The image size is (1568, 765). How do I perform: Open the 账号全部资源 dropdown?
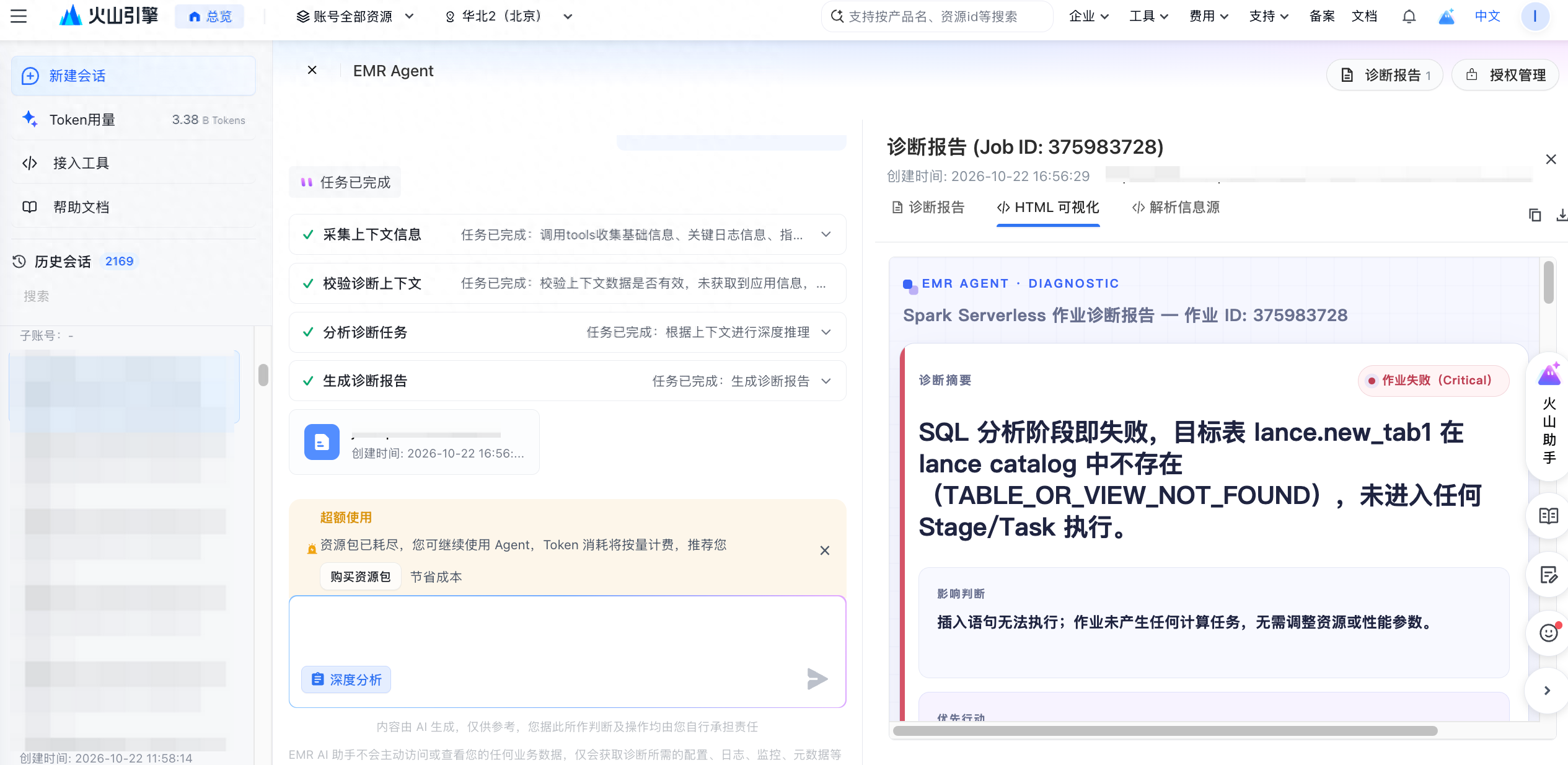tap(355, 16)
